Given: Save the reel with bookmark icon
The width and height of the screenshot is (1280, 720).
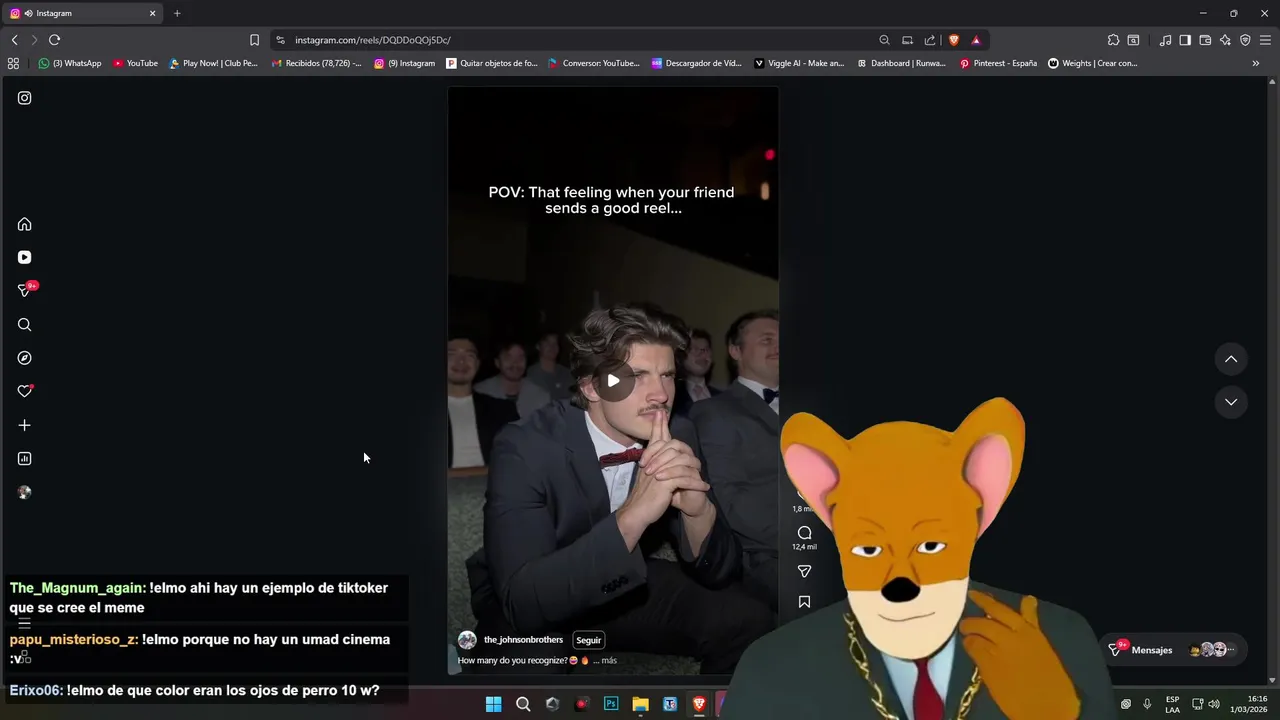Looking at the screenshot, I should click(804, 602).
